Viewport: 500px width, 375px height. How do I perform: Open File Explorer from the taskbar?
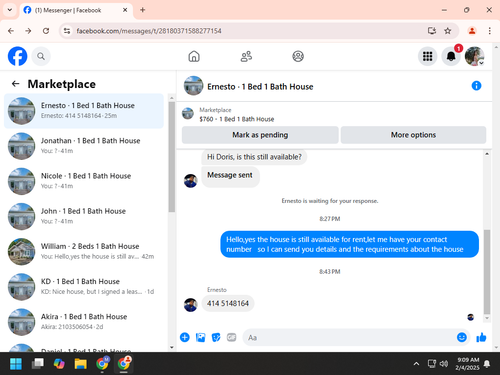tap(80, 364)
